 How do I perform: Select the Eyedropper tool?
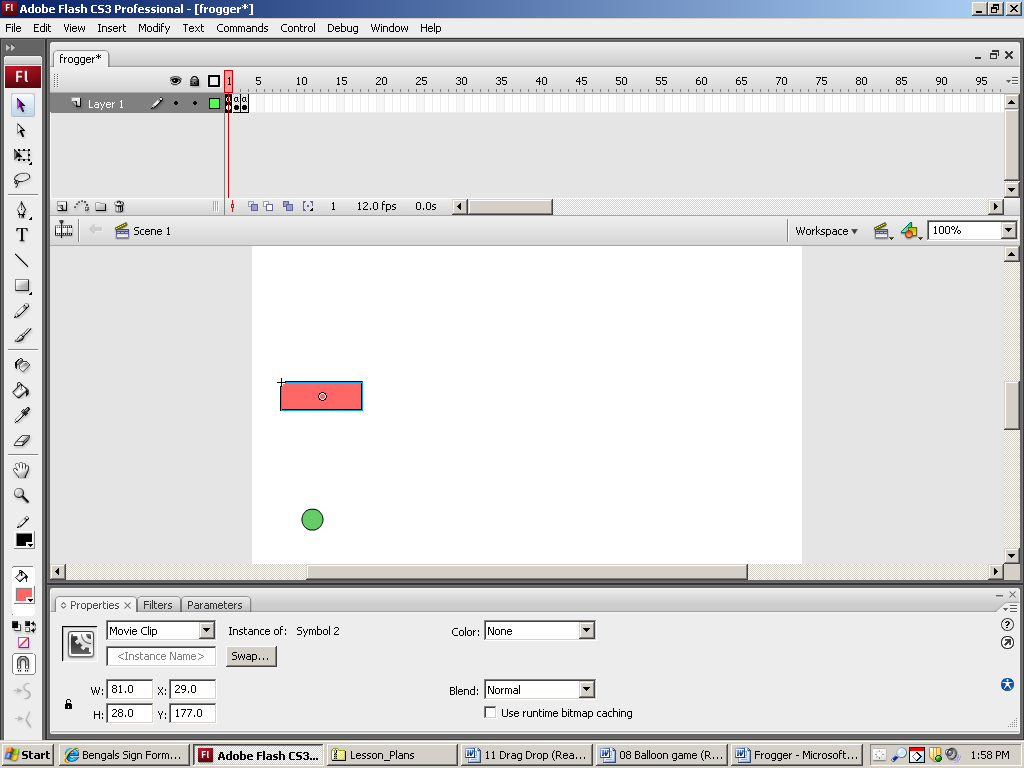(x=22, y=415)
